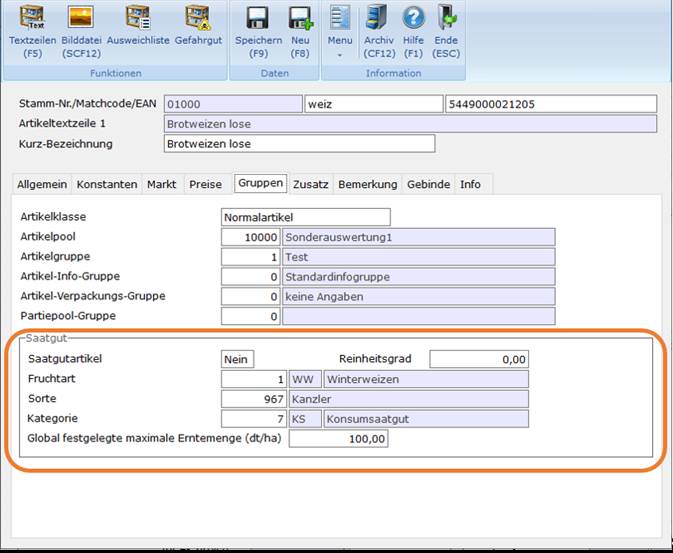
Task: Click the empty Partiepool-Gruppe description field
Action: coord(418,316)
